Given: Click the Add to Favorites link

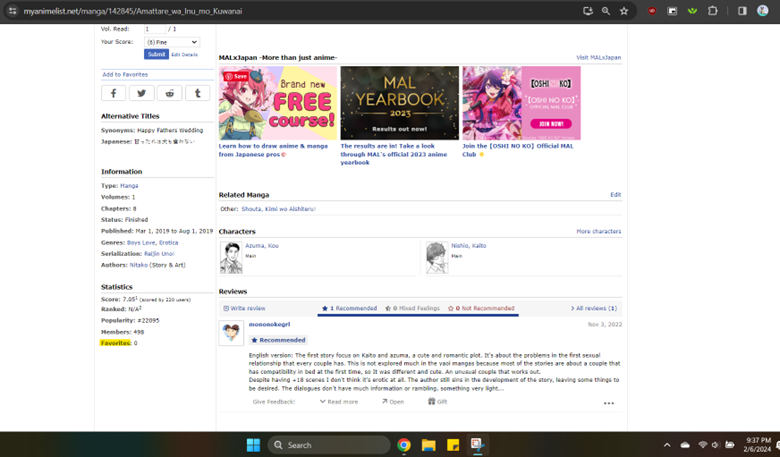Looking at the screenshot, I should 125,74.
